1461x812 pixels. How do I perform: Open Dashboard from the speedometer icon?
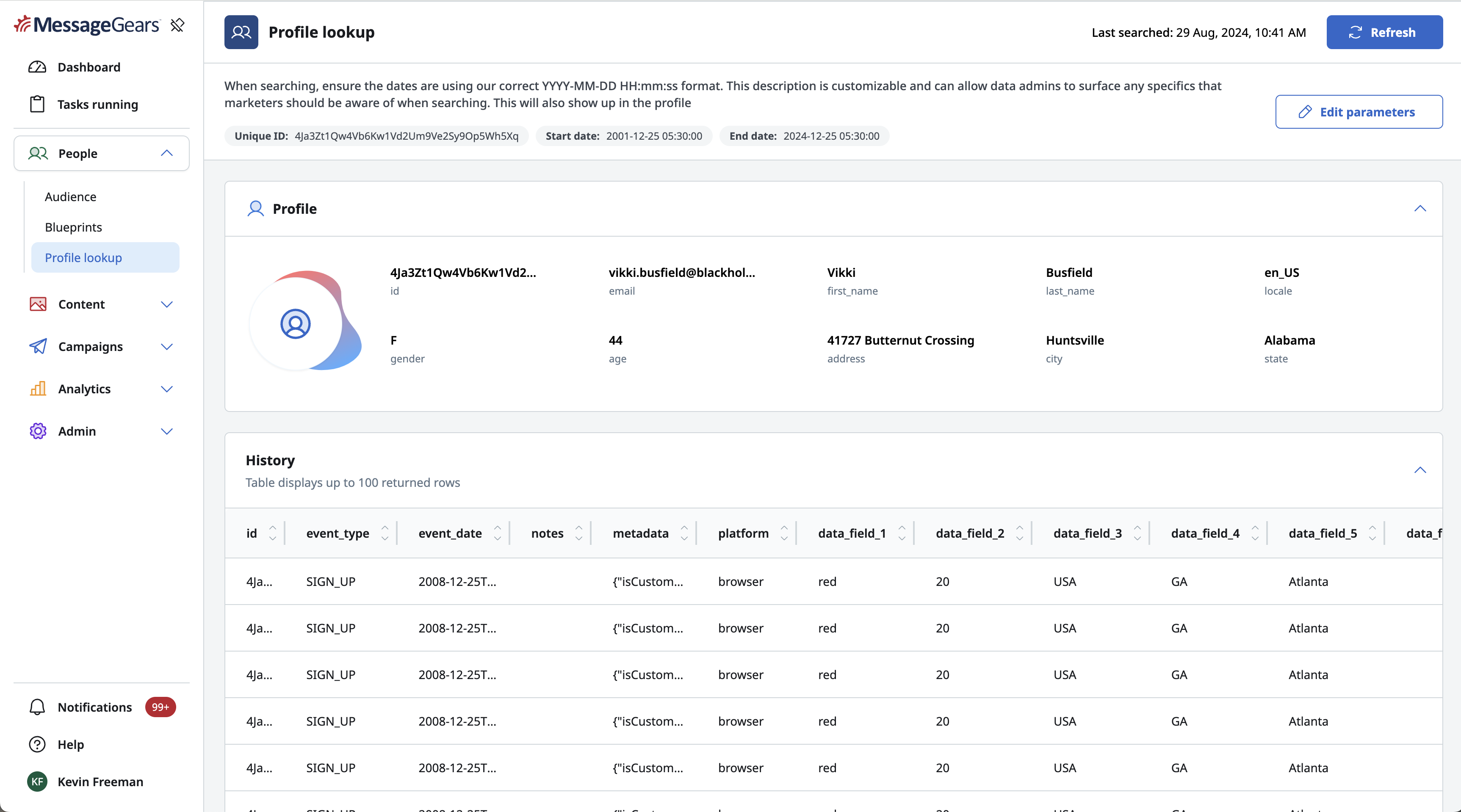(x=37, y=67)
